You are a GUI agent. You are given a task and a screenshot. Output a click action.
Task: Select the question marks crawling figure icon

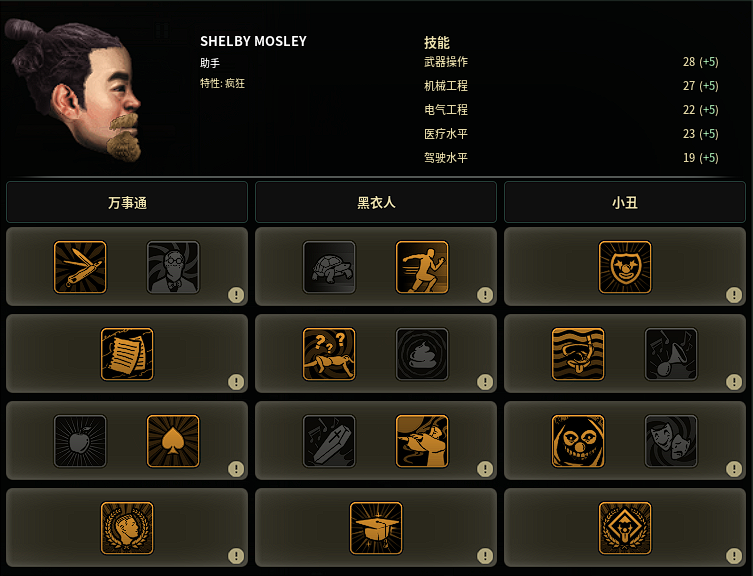tap(329, 354)
